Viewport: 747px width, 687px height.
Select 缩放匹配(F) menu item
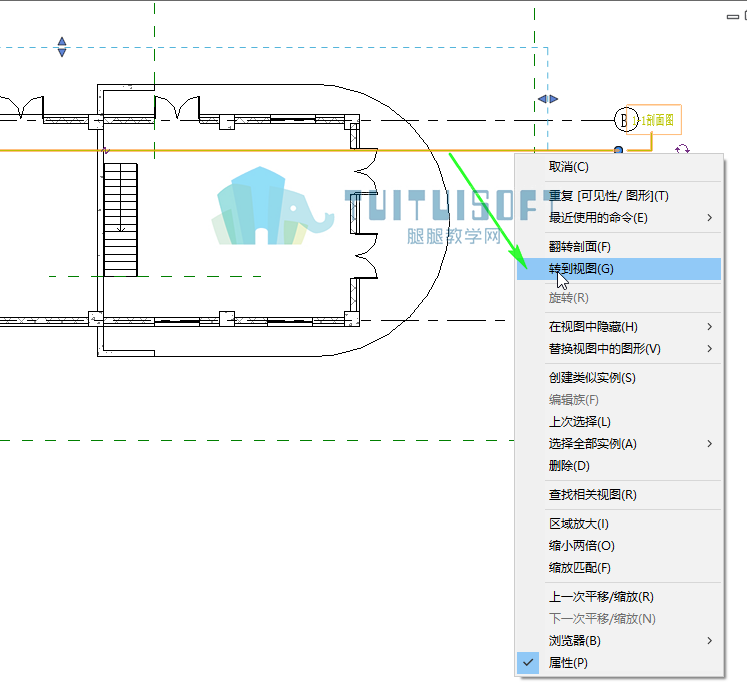[x=618, y=567]
